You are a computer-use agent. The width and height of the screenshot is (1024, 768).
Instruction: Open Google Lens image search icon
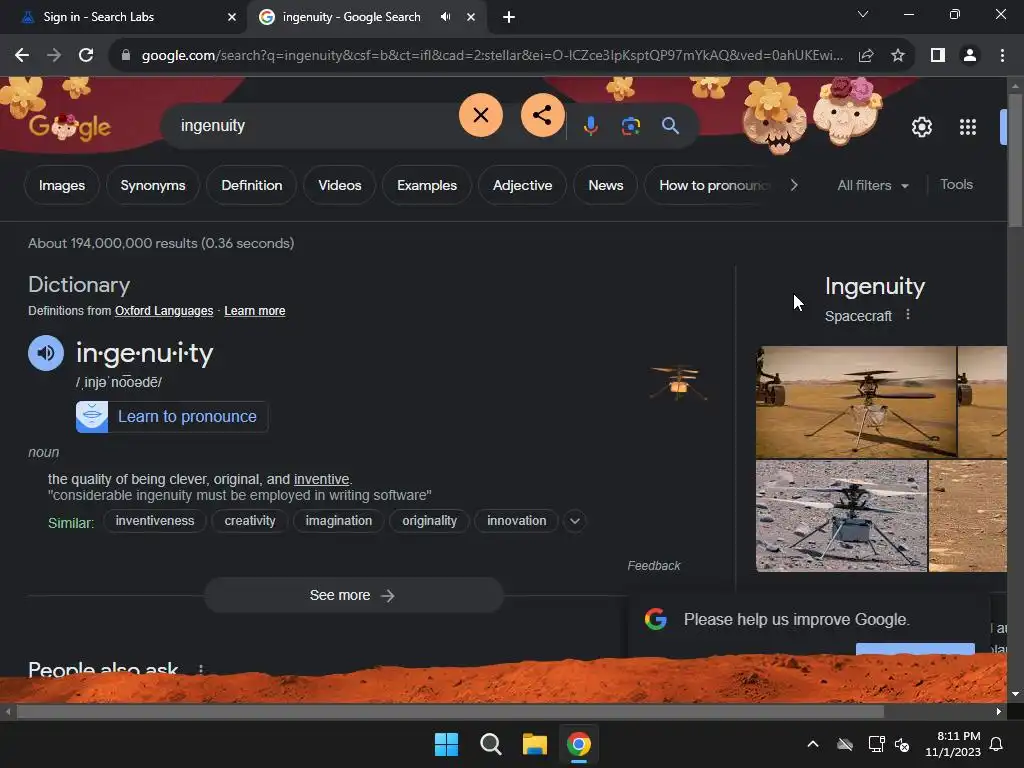click(x=630, y=125)
